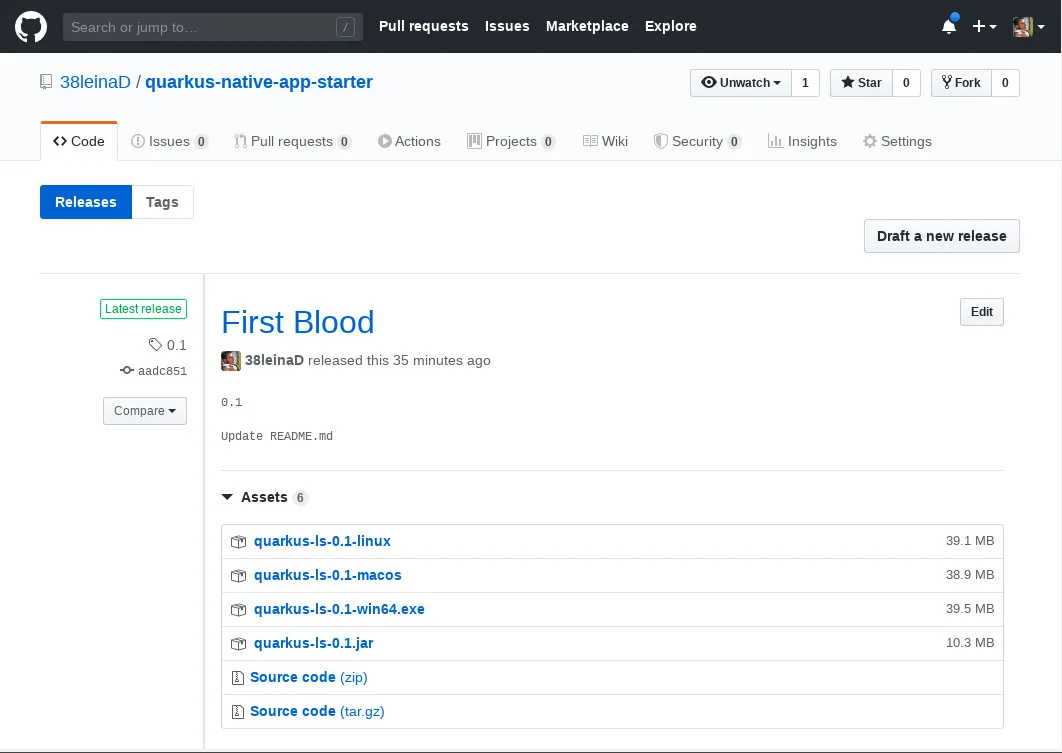Download quarkus-ls-0.1-win64.exe

[339, 609]
